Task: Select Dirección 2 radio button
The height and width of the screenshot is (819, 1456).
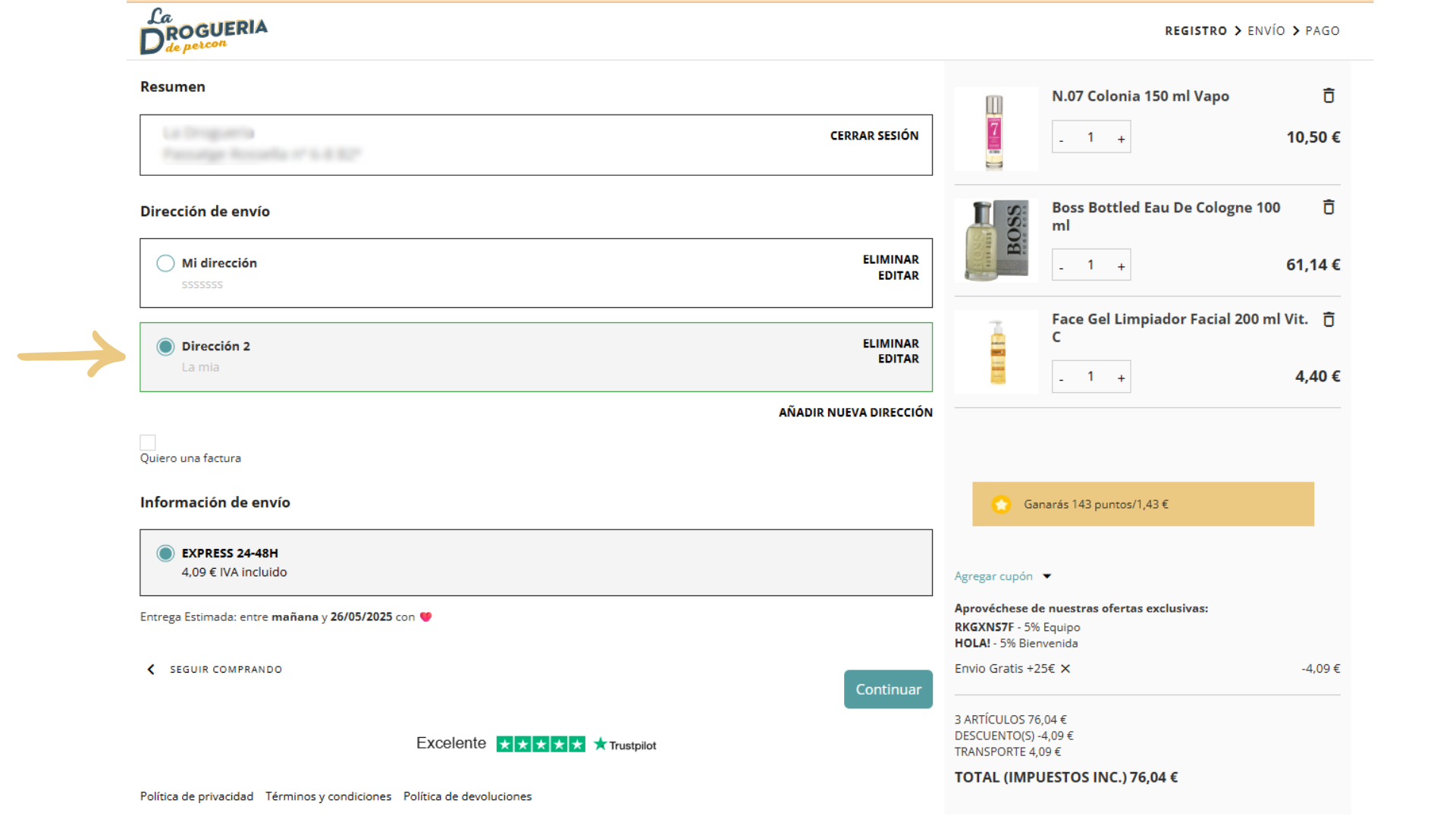Action: click(x=165, y=347)
